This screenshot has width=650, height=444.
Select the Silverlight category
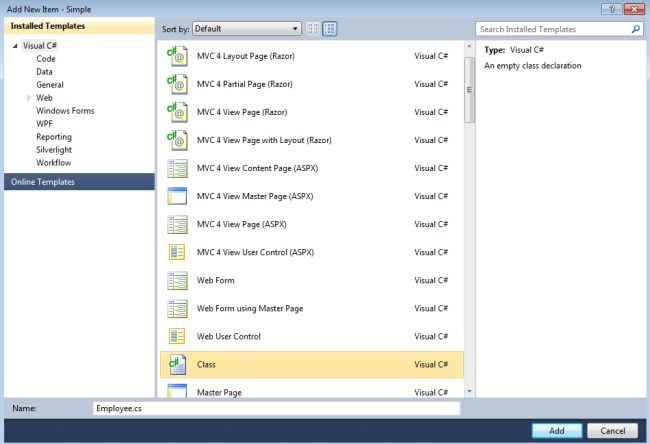tap(54, 150)
